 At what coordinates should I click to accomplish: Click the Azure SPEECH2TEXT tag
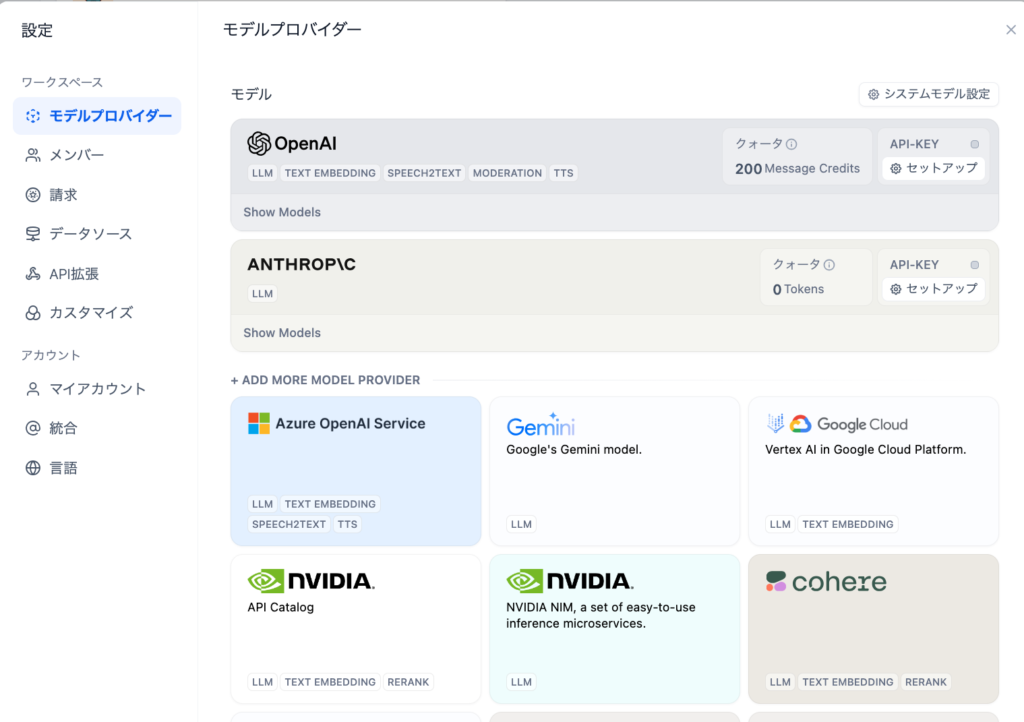(289, 525)
